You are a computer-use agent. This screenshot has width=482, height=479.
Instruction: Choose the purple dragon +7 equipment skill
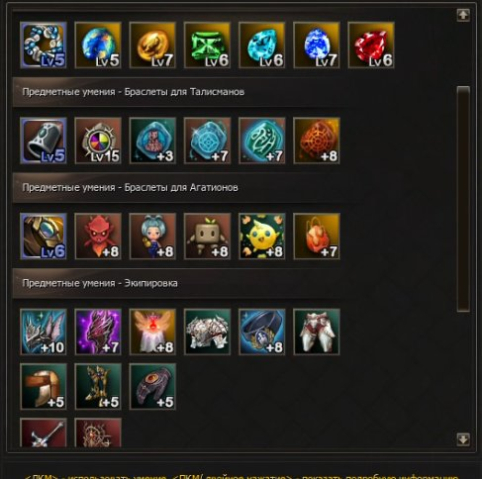tap(98, 332)
